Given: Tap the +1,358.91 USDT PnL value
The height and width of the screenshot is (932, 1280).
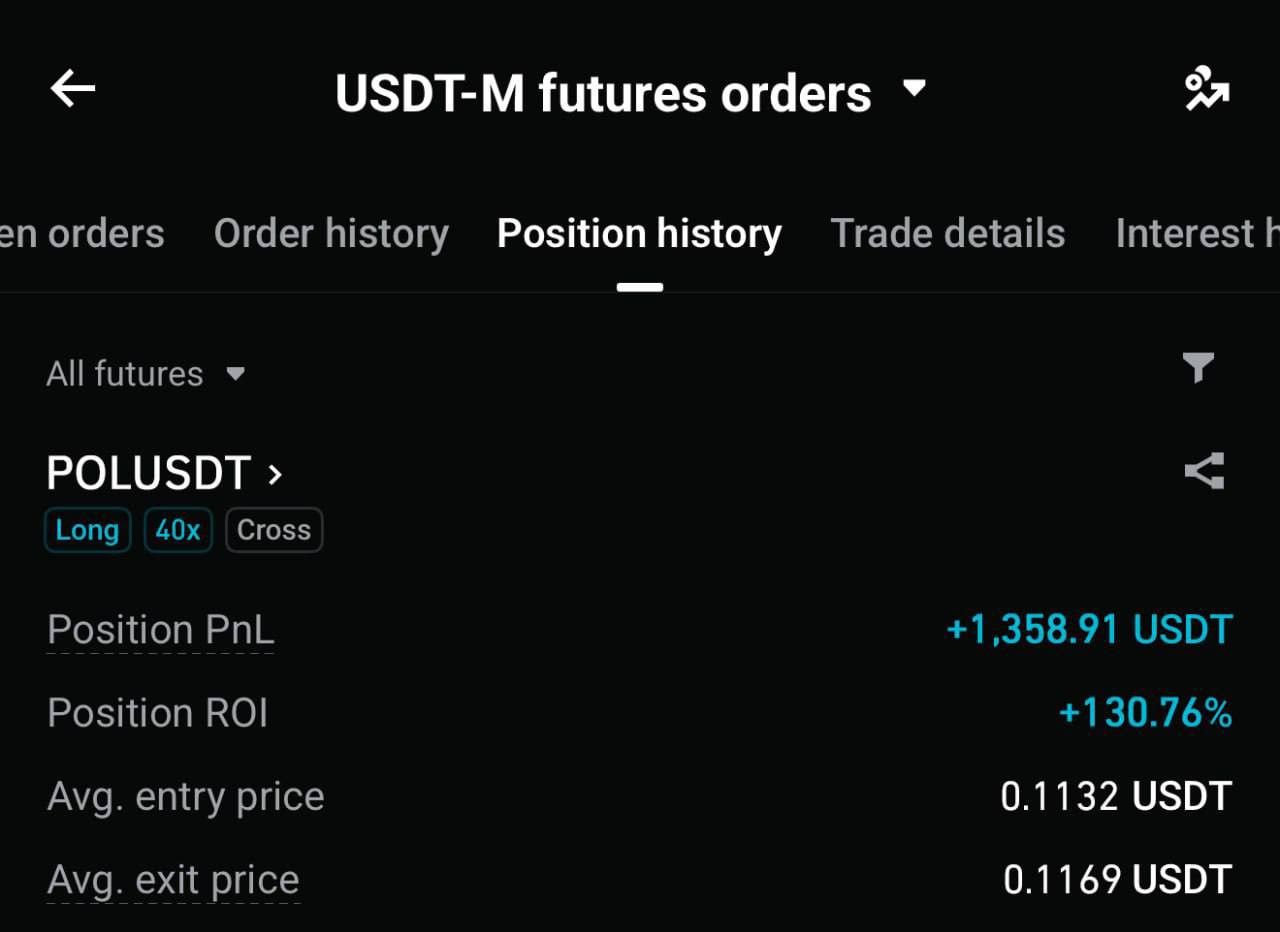Looking at the screenshot, I should [1089, 630].
